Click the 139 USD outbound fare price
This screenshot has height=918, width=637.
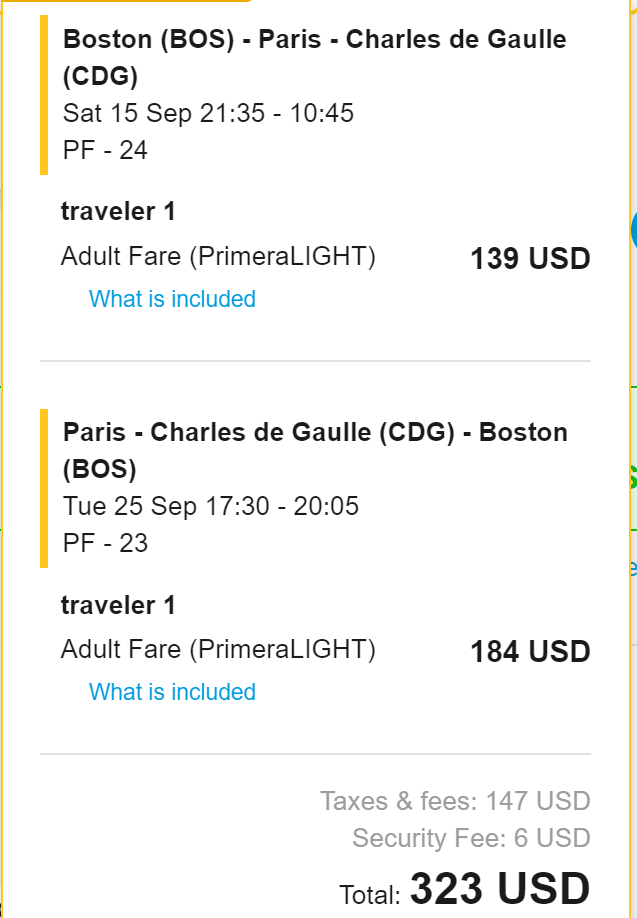coord(530,259)
